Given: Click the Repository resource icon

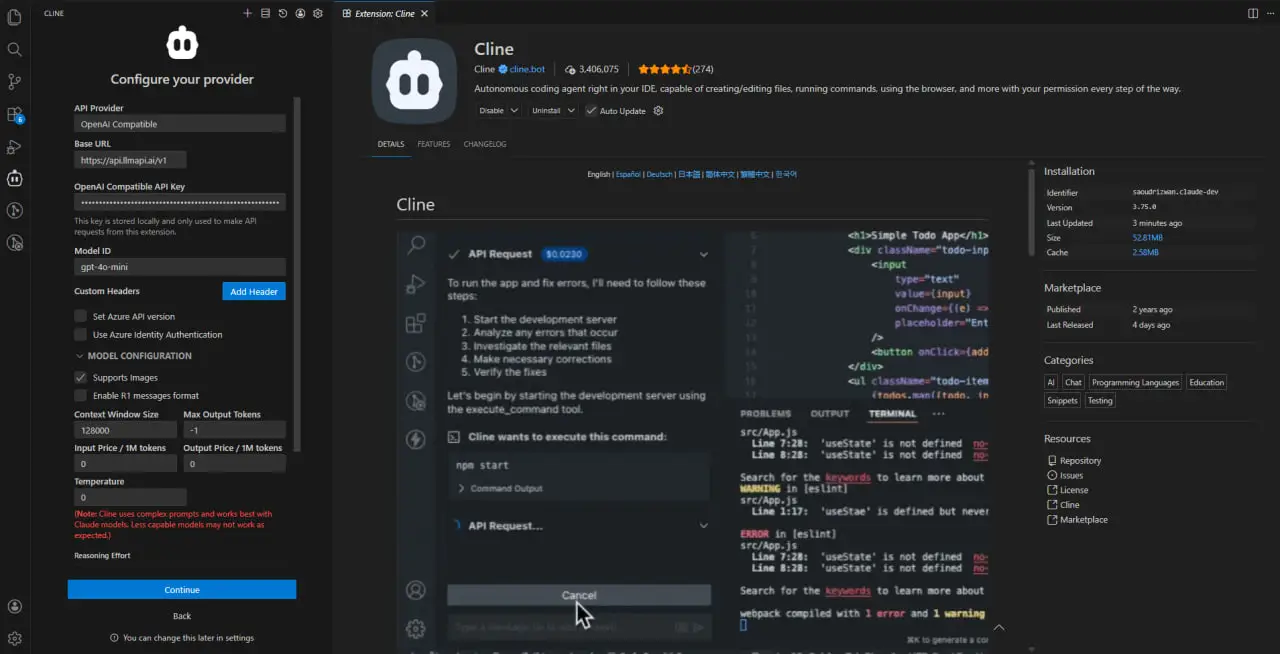Looking at the screenshot, I should tap(1052, 461).
